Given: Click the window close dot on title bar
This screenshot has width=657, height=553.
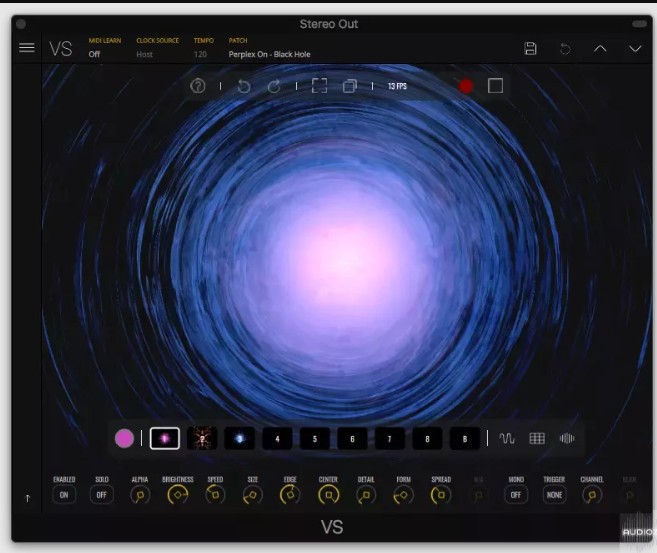Looking at the screenshot, I should (21, 24).
